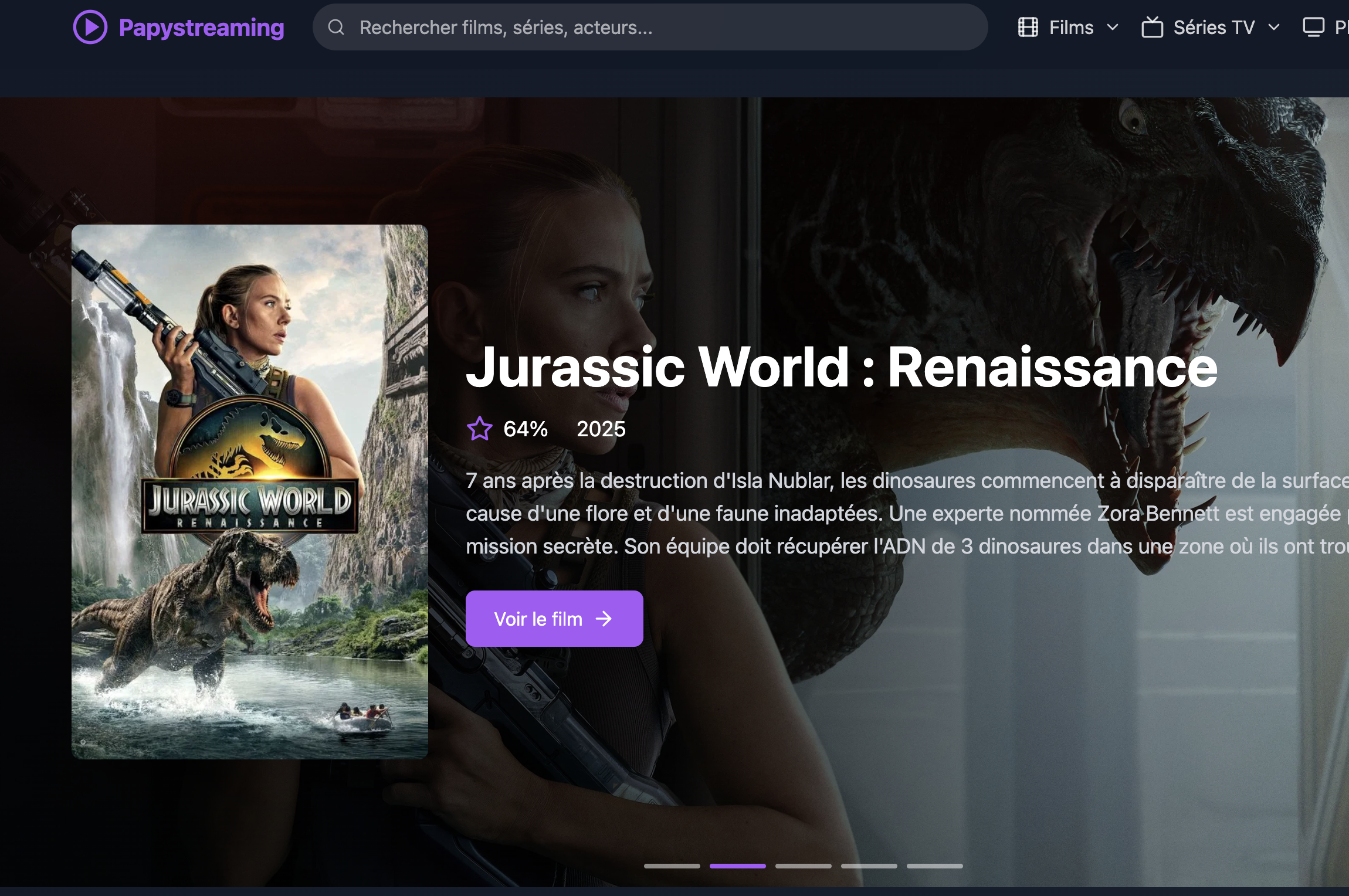The height and width of the screenshot is (896, 1349).
Task: Click the magnifying glass search icon
Action: (336, 27)
